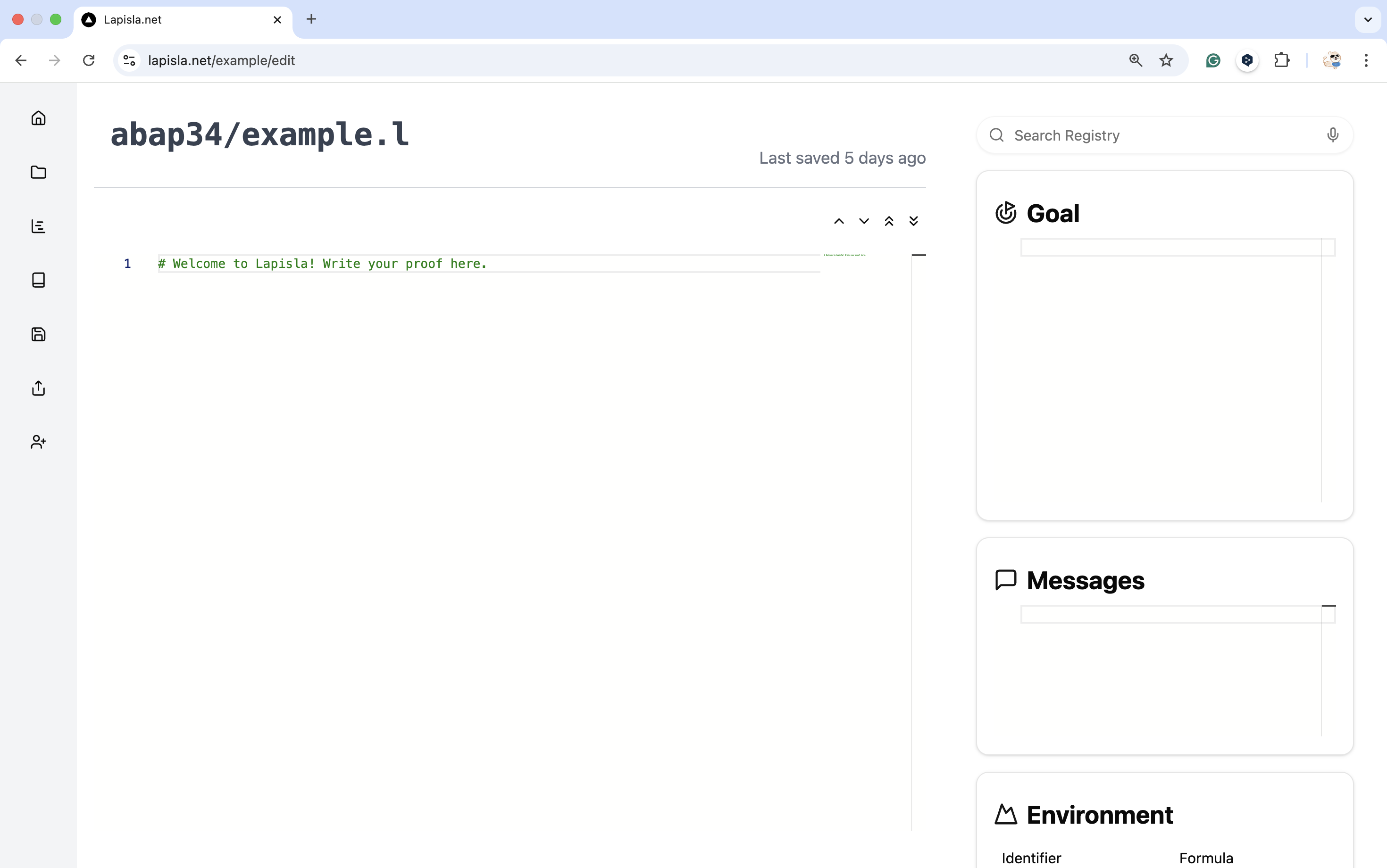Image resolution: width=1387 pixels, height=868 pixels.
Task: Click line number 1 in editor gutter
Action: tap(127, 264)
